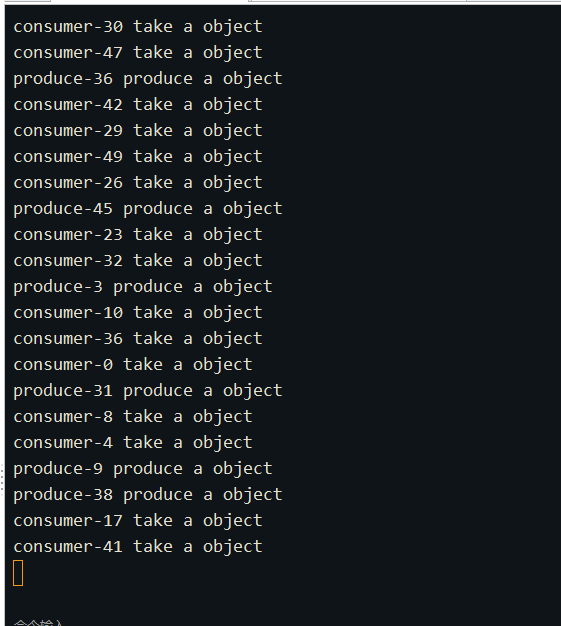
Task: Click the dotted panel splitter handle on left edge
Action: coord(2,480)
